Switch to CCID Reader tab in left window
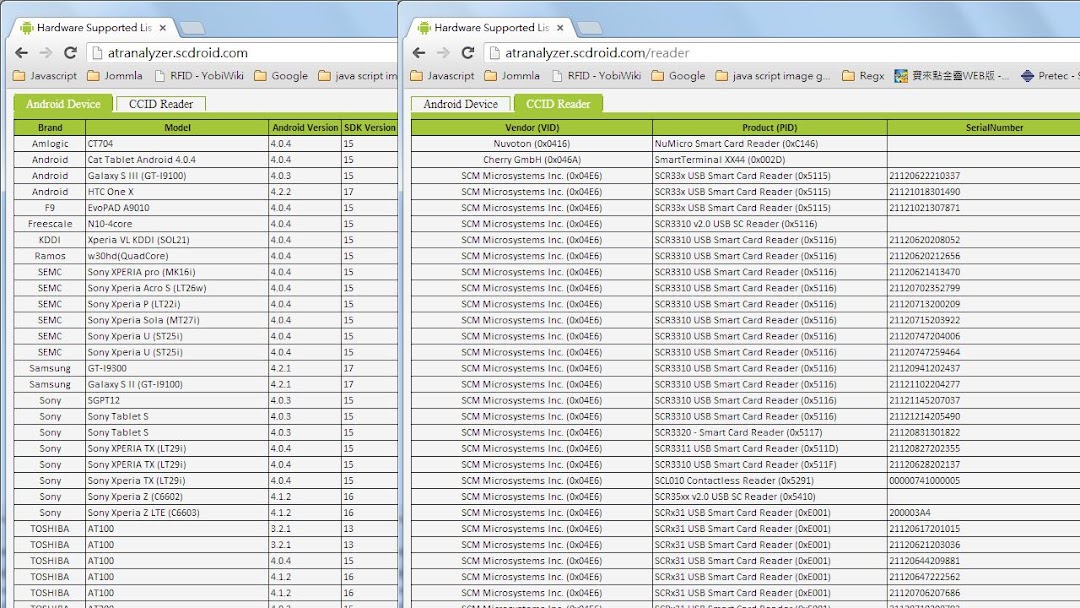The height and width of the screenshot is (608, 1080). (x=161, y=104)
